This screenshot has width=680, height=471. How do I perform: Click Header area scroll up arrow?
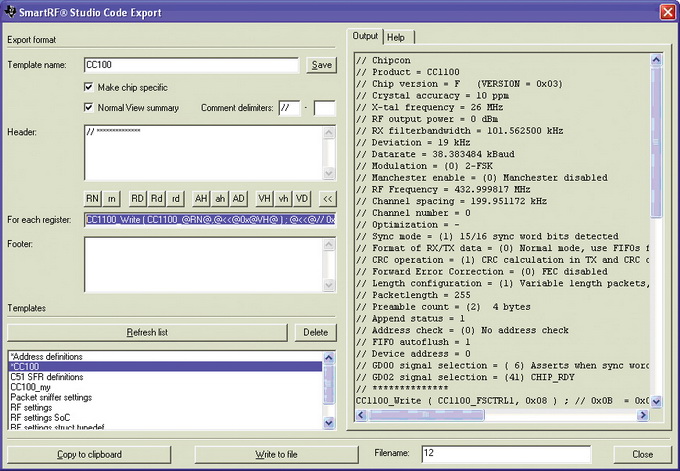coord(329,132)
